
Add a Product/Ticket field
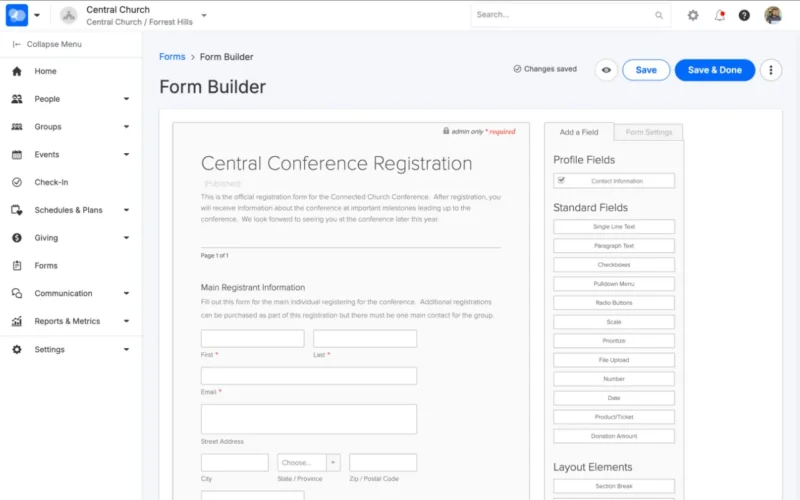click(614, 417)
